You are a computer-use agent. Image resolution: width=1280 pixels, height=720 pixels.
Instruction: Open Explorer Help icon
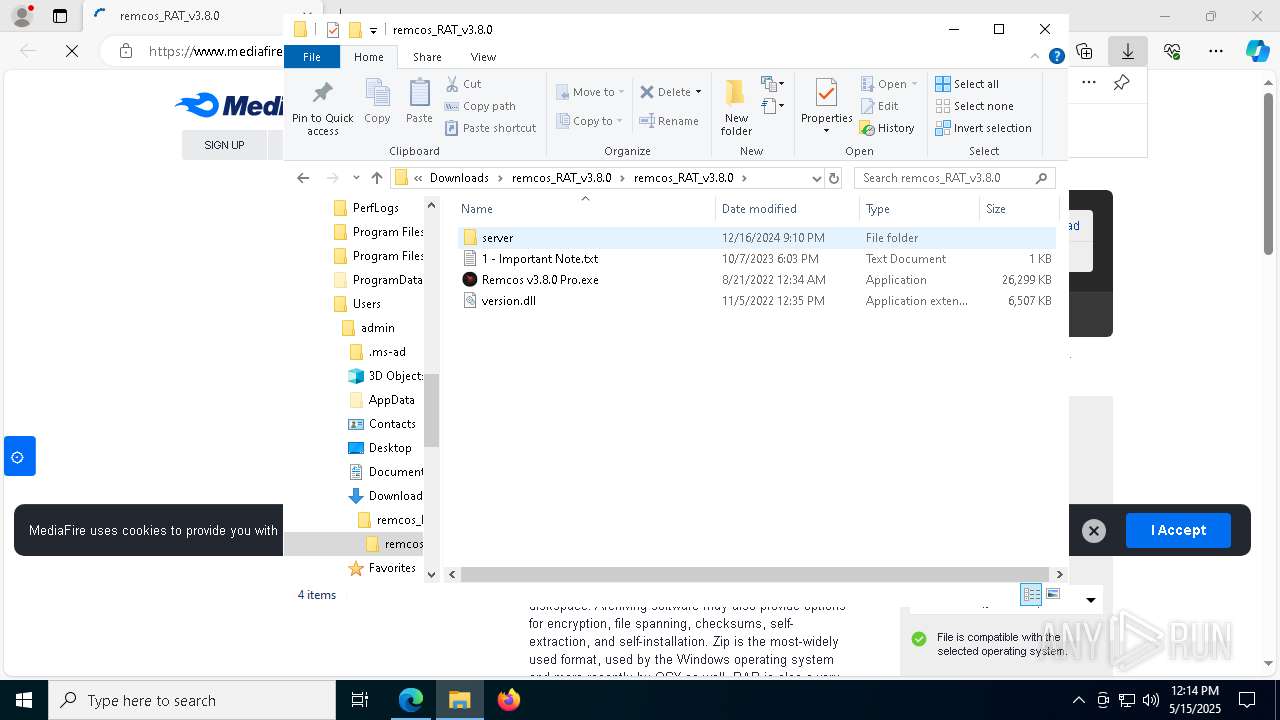pos(1056,57)
